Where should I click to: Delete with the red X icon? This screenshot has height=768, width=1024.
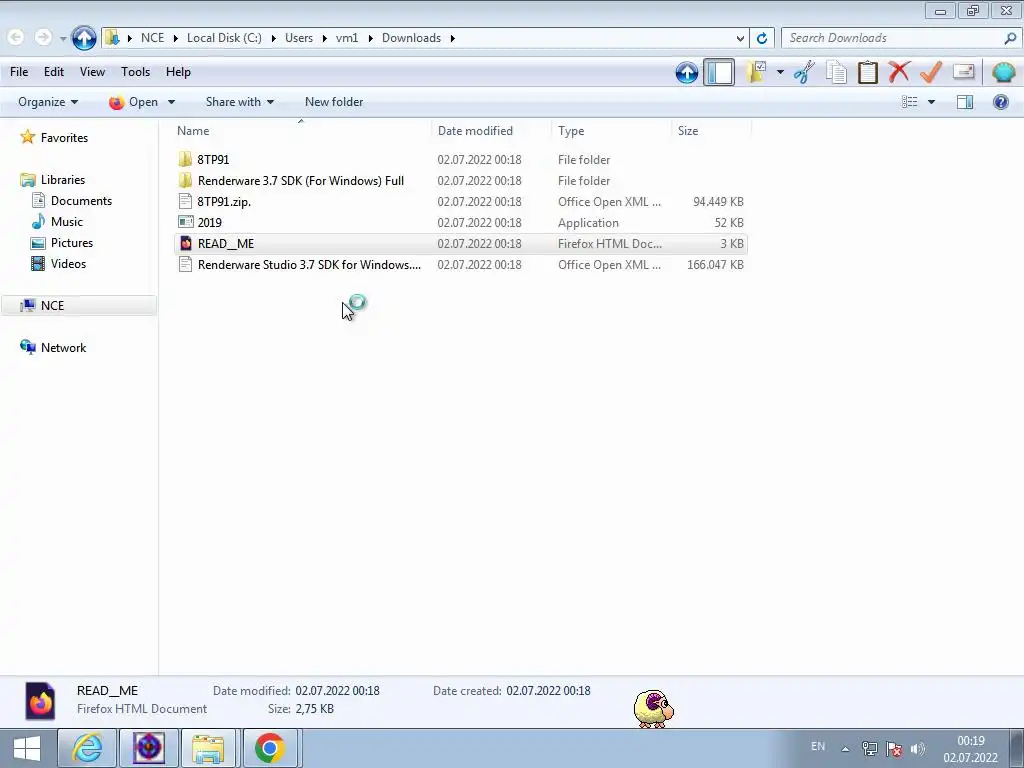899,72
